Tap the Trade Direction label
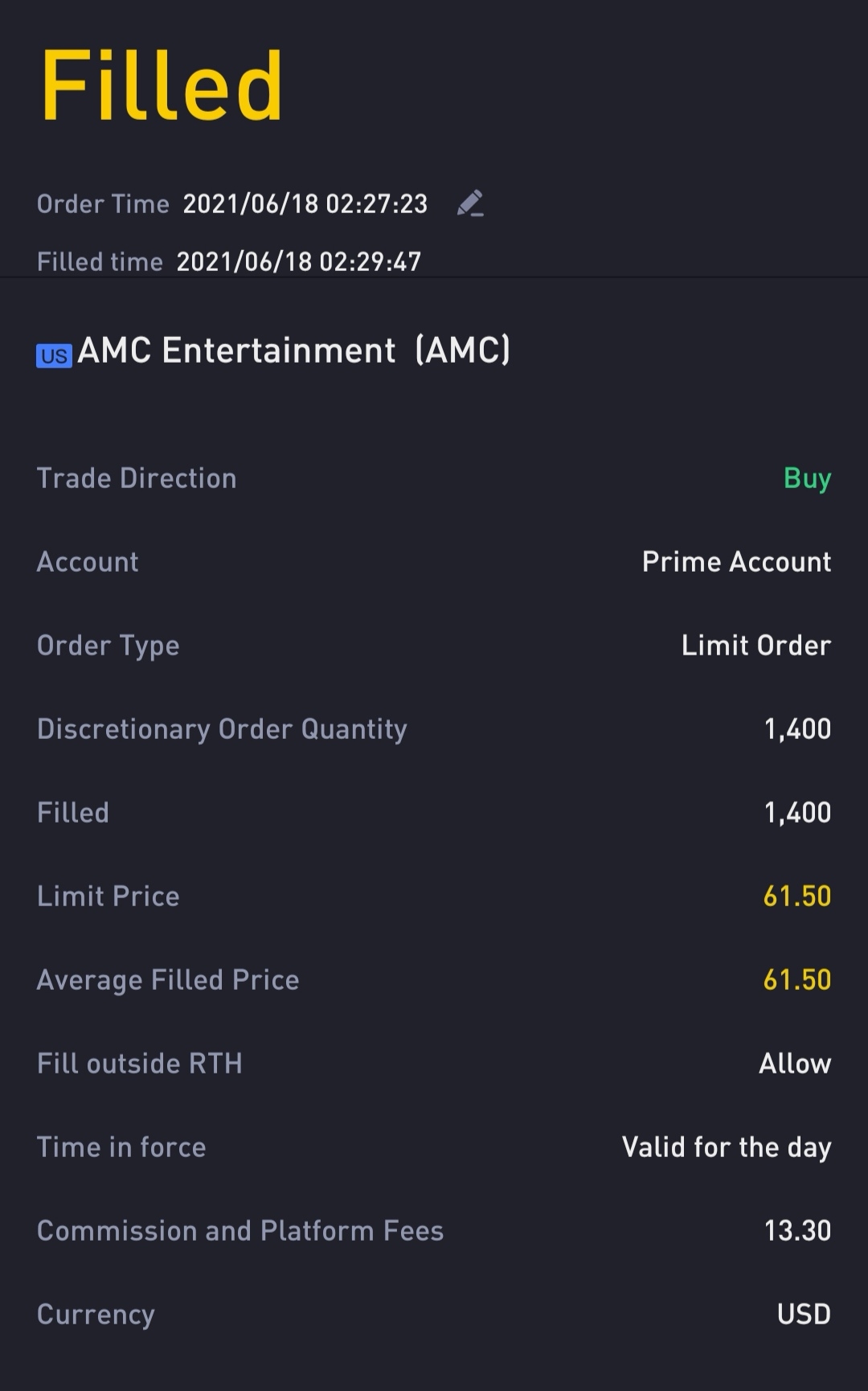 [137, 478]
